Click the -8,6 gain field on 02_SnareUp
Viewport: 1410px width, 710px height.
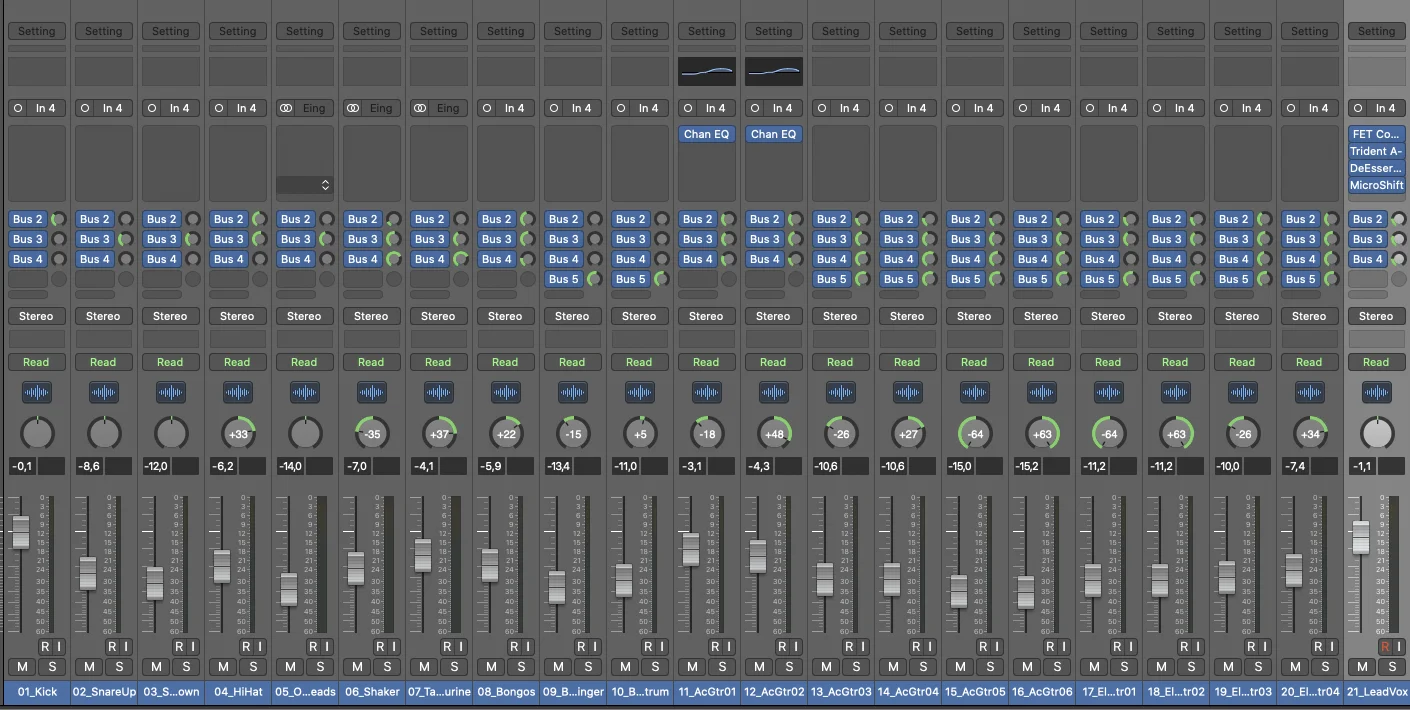(89, 466)
